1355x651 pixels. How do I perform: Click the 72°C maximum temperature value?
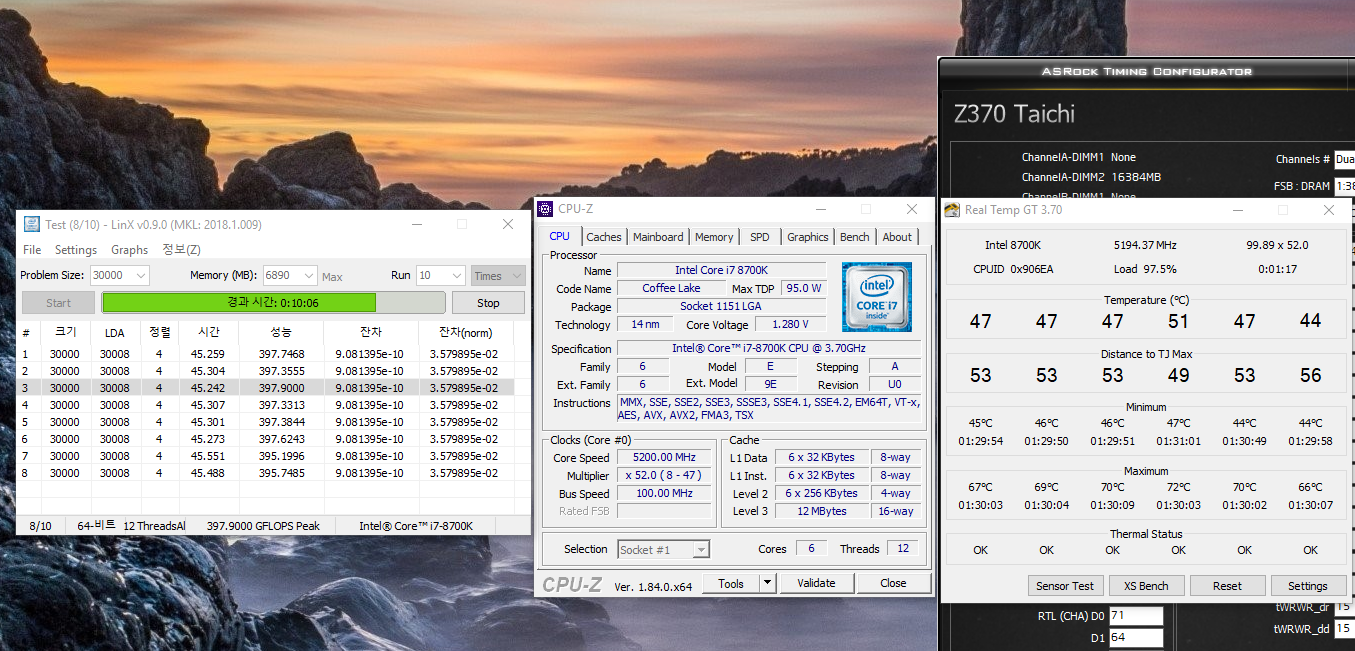(x=1179, y=487)
